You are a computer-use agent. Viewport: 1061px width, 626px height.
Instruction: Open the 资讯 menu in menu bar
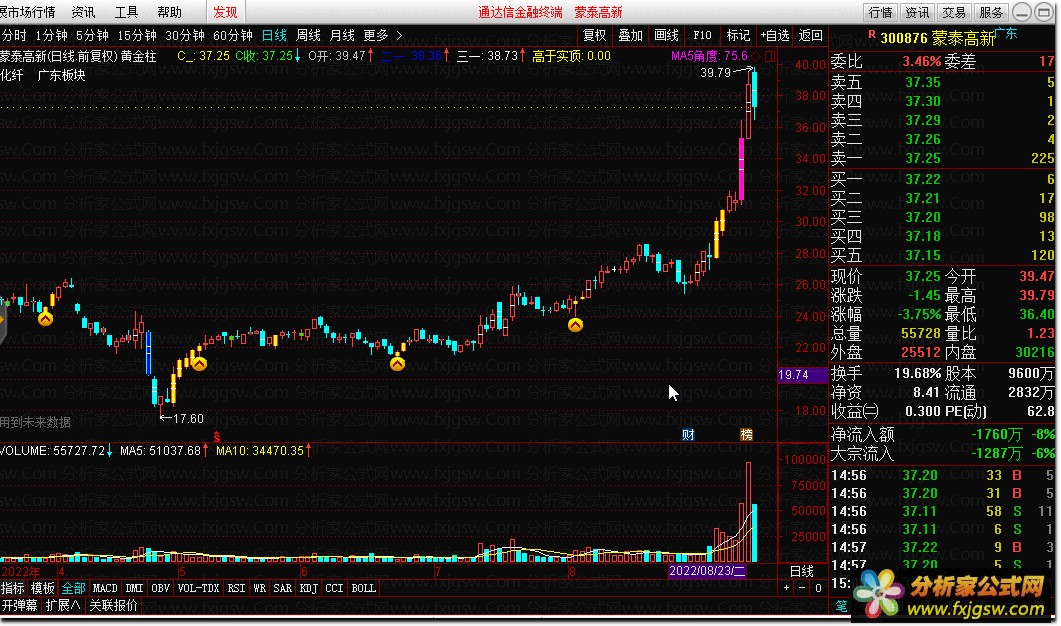[x=83, y=12]
